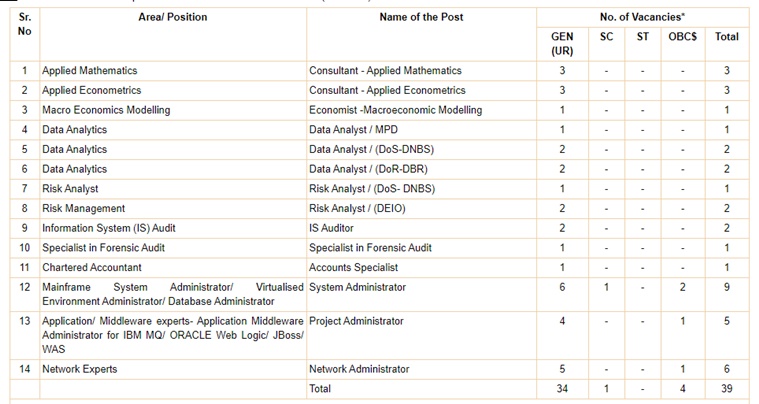The image size is (759, 404).
Task: Click the 'Sr. No' column header
Action: pos(25,24)
